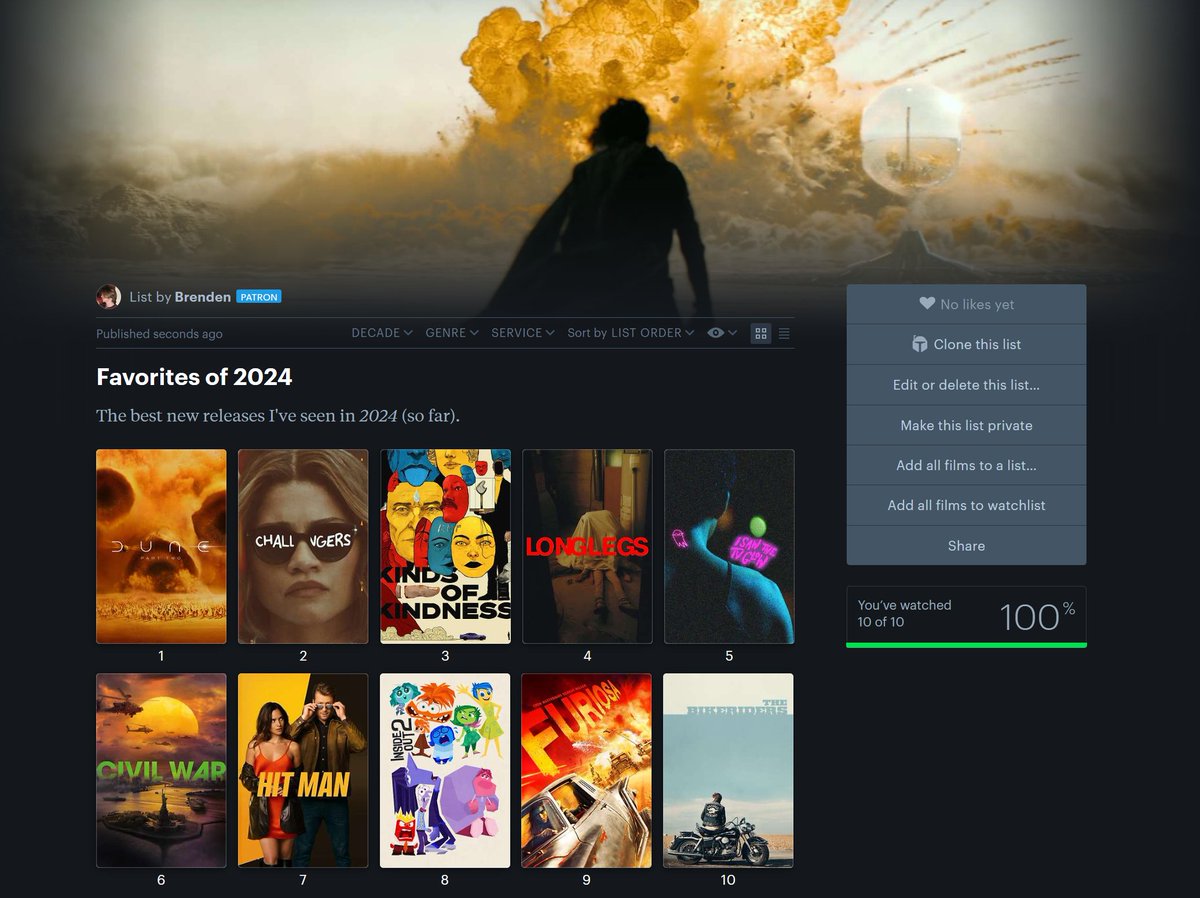This screenshot has height=898, width=1200.
Task: Open the Longlegs poster
Action: [x=587, y=546]
